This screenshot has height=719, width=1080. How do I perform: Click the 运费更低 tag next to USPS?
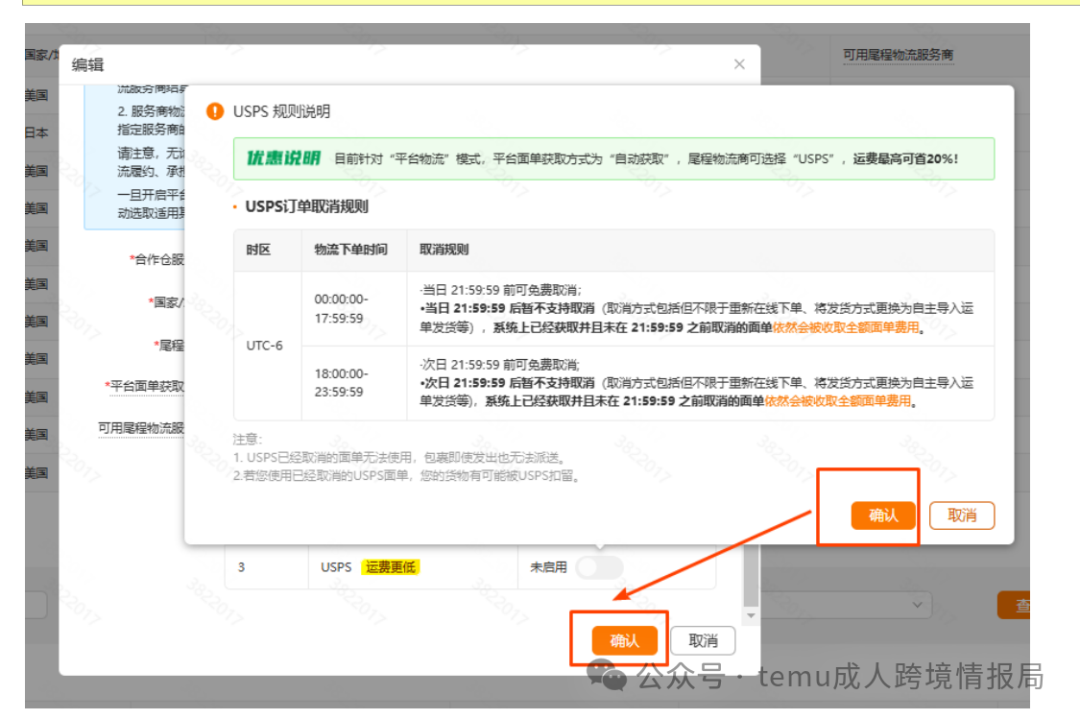point(391,567)
